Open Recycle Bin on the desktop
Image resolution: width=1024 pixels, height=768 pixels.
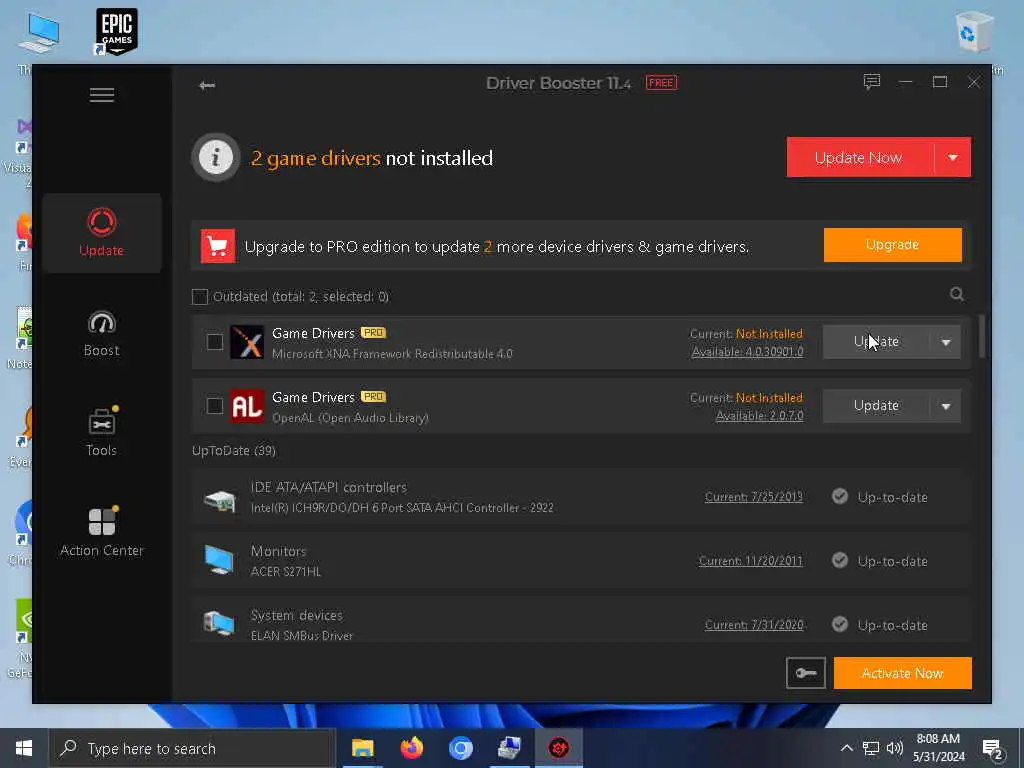point(974,32)
